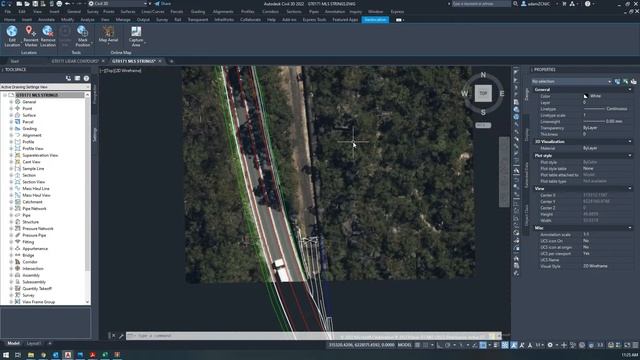
Task: Click the status bar customization menu icon
Action: 635,345
